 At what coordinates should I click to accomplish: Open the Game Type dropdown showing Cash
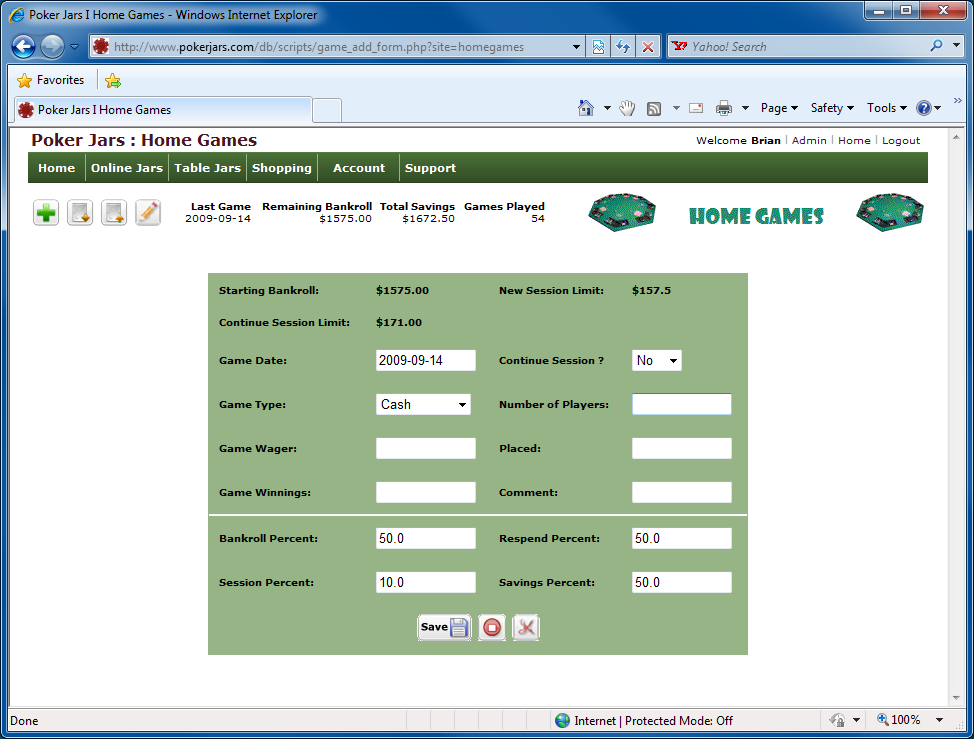[423, 405]
